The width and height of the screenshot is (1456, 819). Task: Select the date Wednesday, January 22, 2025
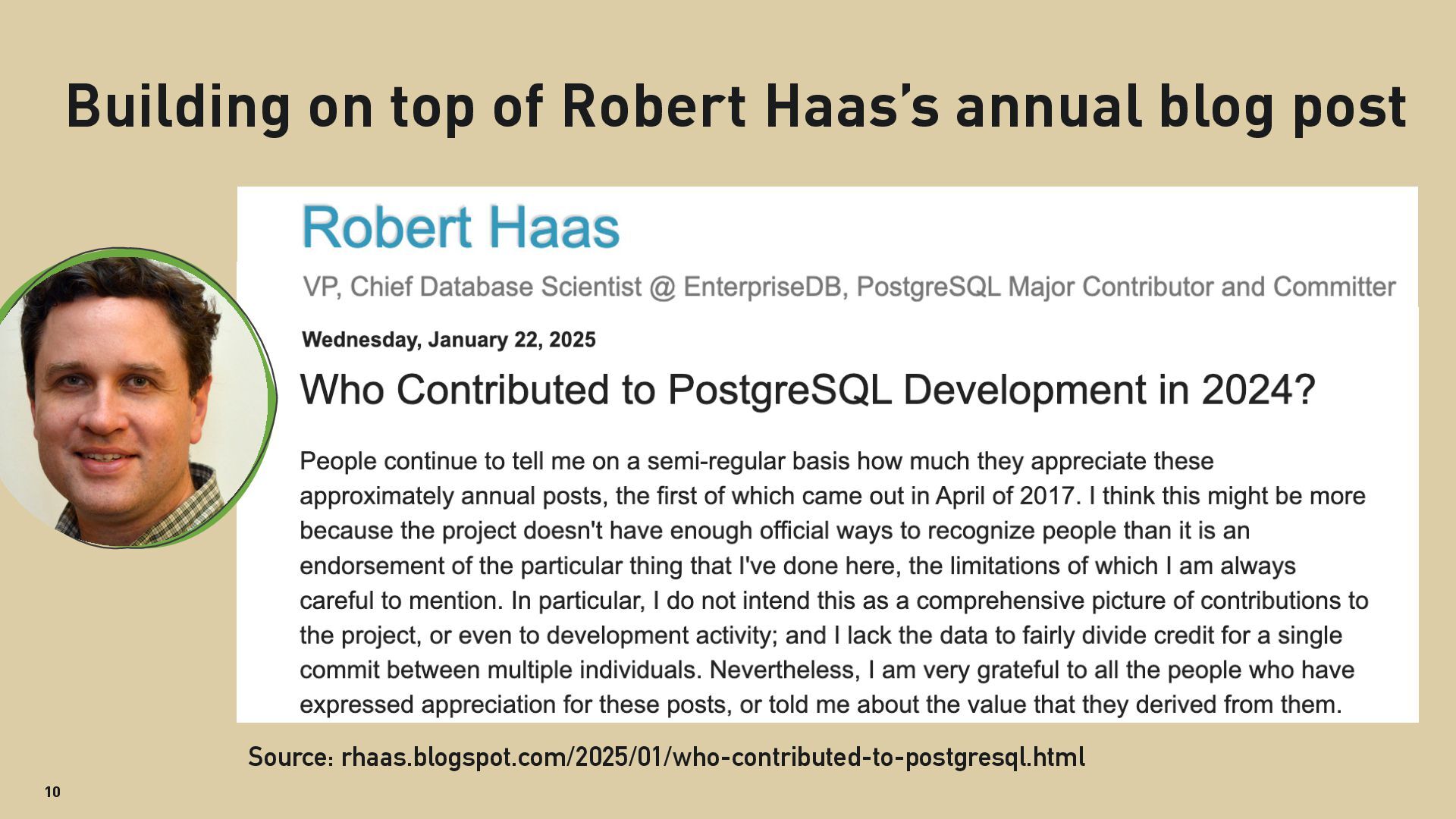[449, 340]
